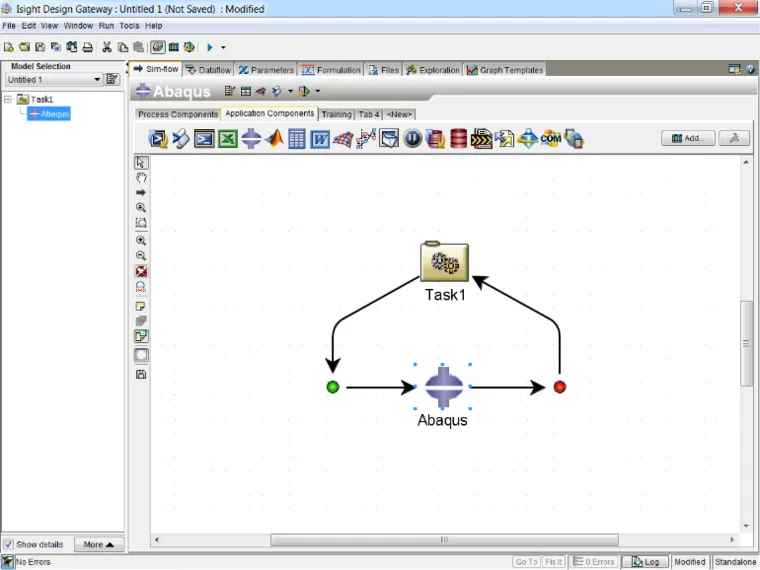Image resolution: width=760 pixels, height=570 pixels.
Task: Click the Print toolbar icon
Action: pos(88,47)
